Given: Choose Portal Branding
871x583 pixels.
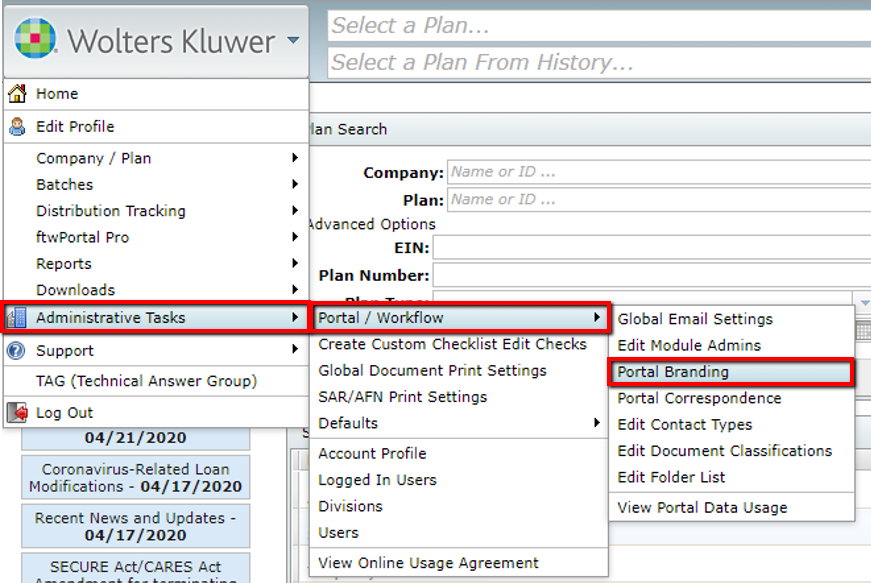Looking at the screenshot, I should 731,372.
